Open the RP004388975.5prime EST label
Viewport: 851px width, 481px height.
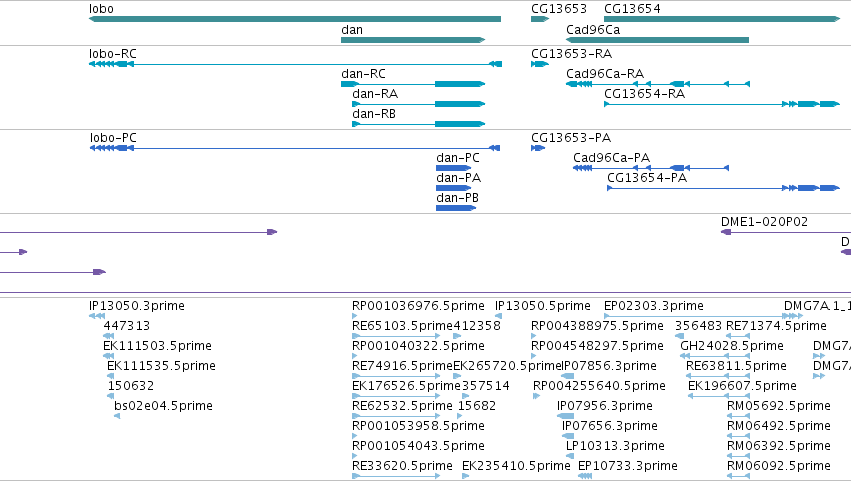tap(597, 326)
